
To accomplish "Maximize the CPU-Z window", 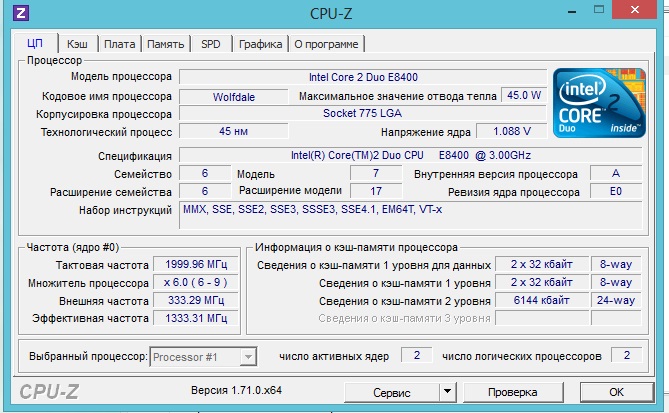I will tap(599, 10).
